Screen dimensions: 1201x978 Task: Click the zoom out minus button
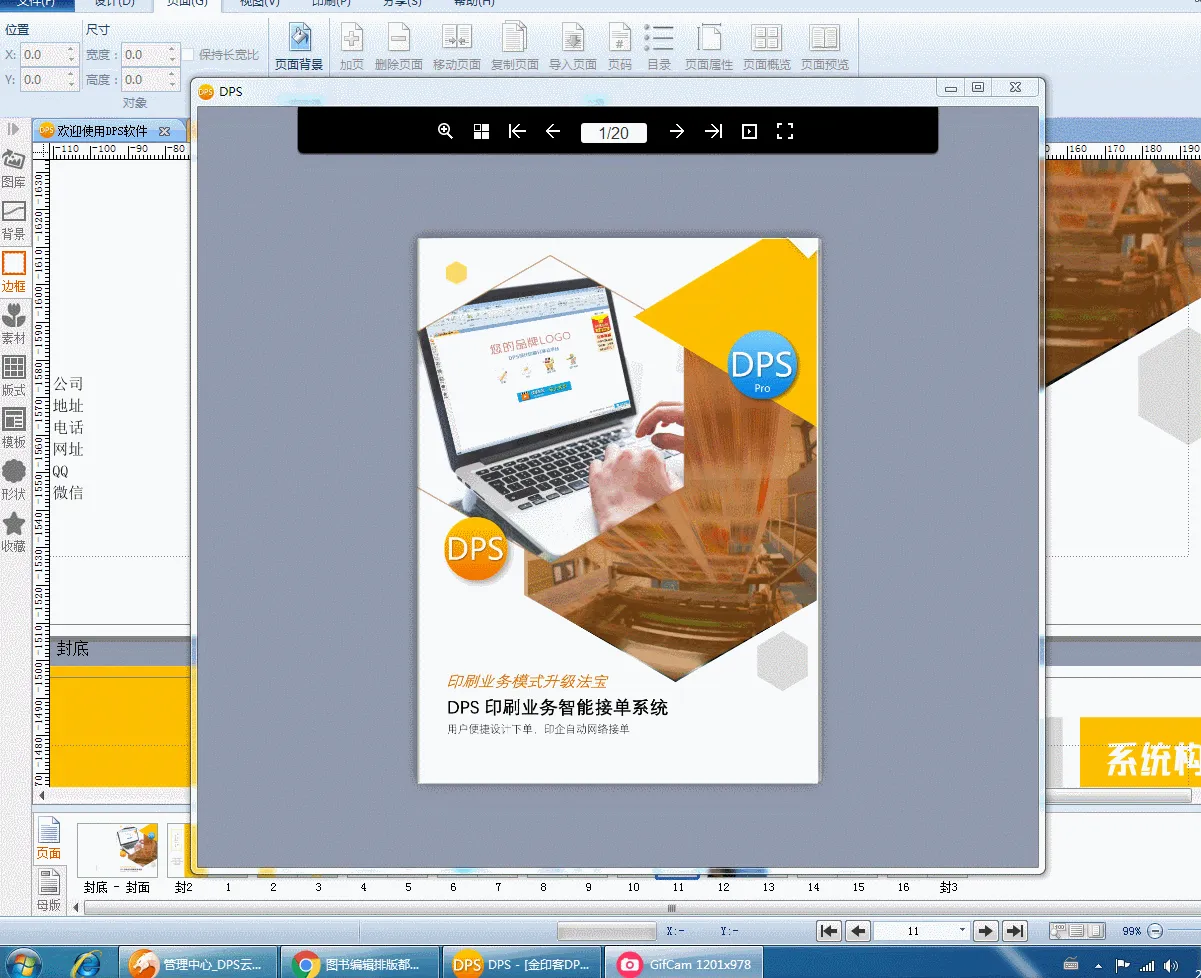[x=1156, y=931]
